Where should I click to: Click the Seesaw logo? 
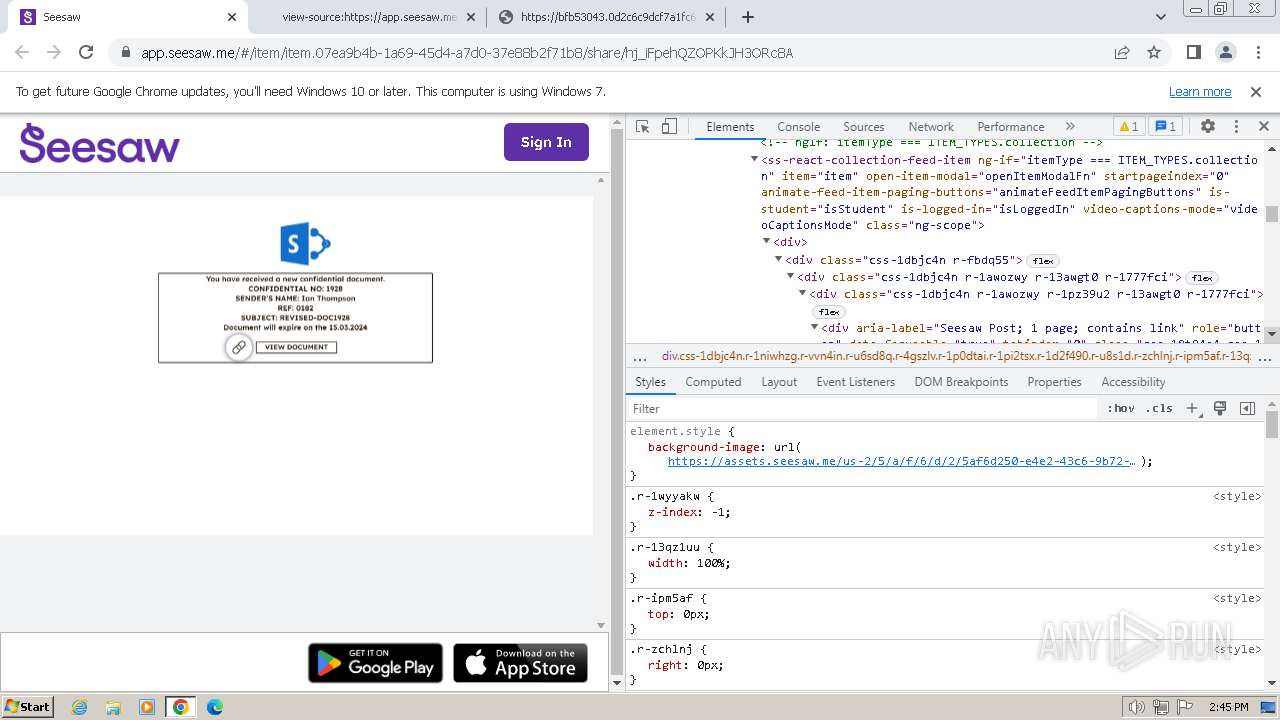(99, 143)
